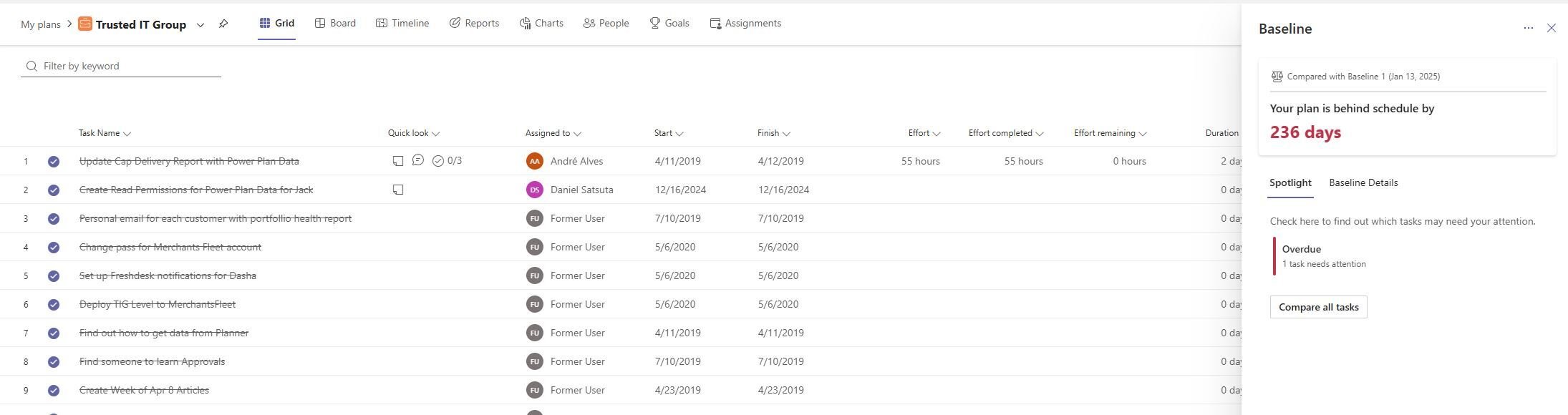
Task: Click Compare all tasks button
Action: 1318,307
